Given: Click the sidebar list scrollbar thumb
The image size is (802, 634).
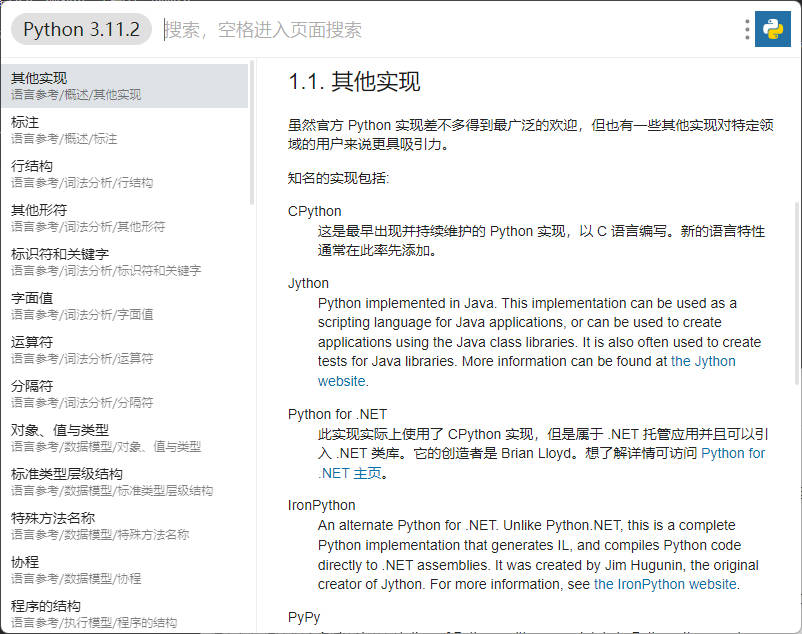Looking at the screenshot, I should pyautogui.click(x=252, y=132).
